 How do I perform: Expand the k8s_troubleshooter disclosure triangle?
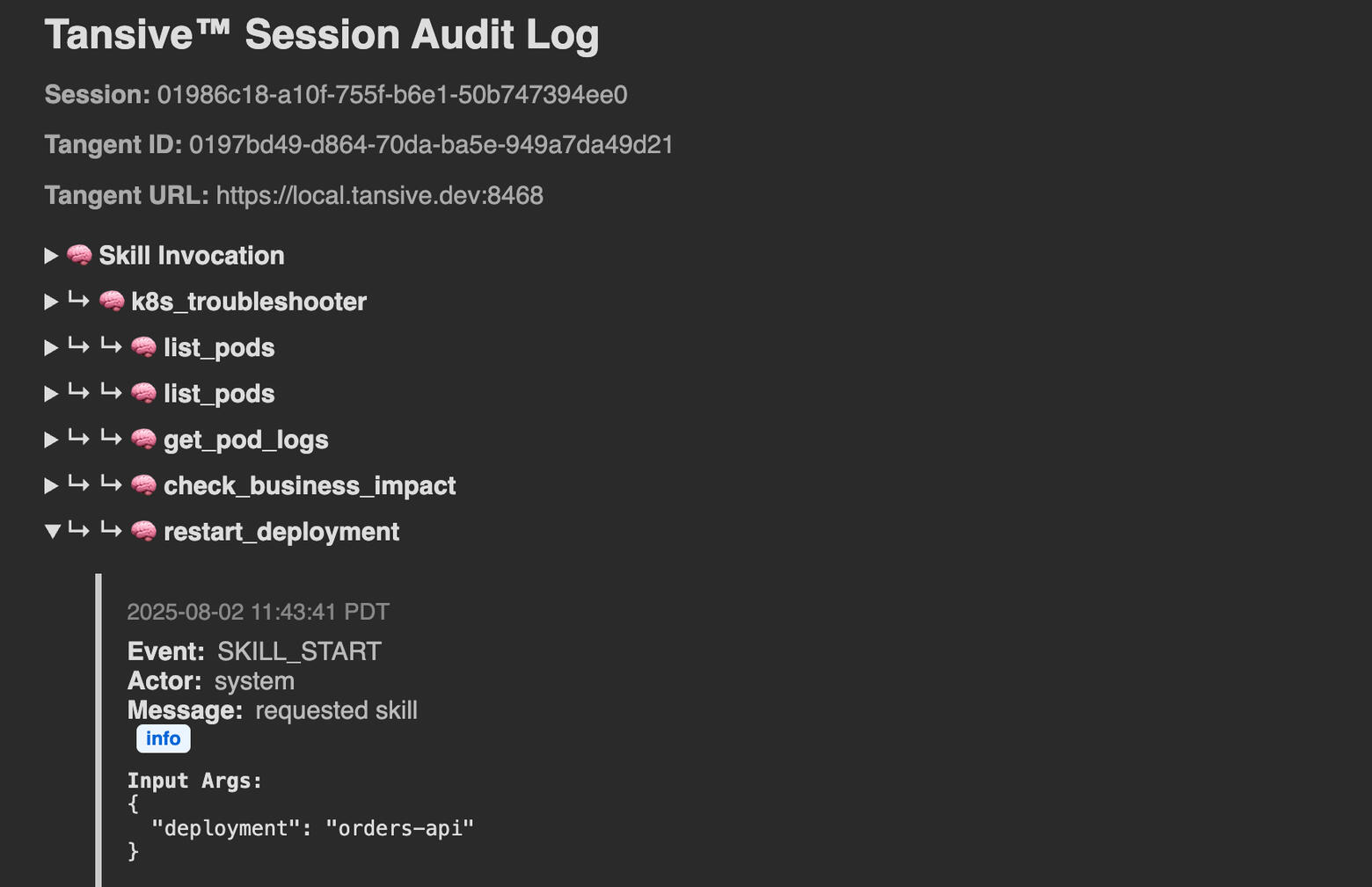(51, 302)
